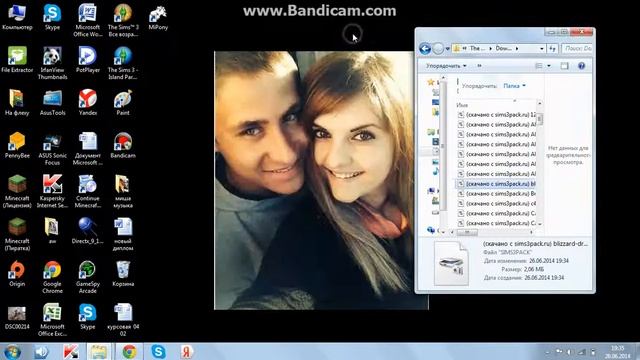This screenshot has width=640, height=360.
Task: Select file '(скачано с sims3pack.ru) 12'
Action: (x=496, y=115)
